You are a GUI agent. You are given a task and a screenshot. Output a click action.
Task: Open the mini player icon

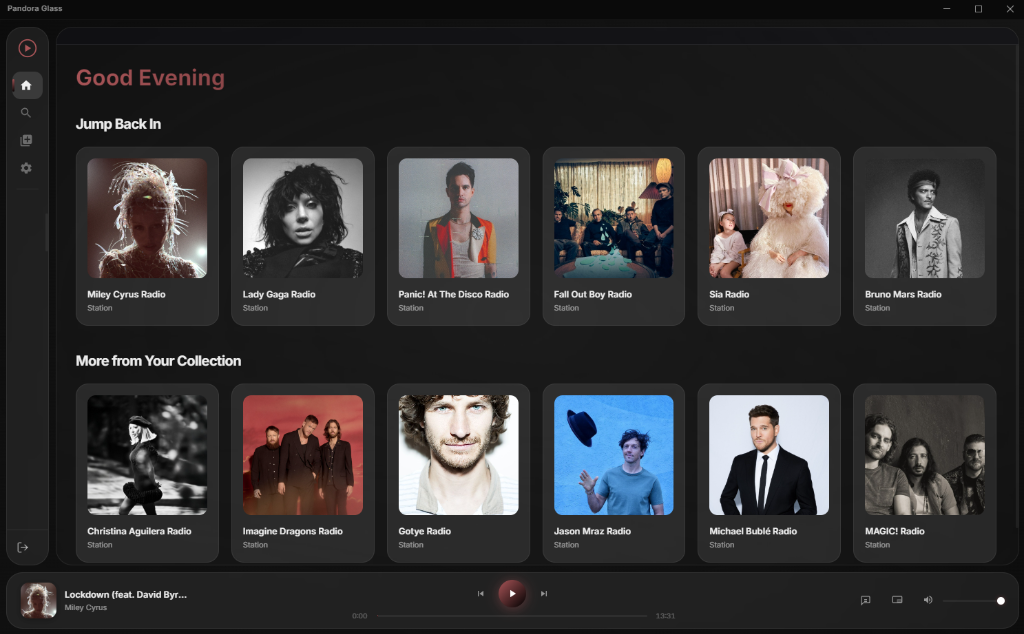click(x=897, y=599)
